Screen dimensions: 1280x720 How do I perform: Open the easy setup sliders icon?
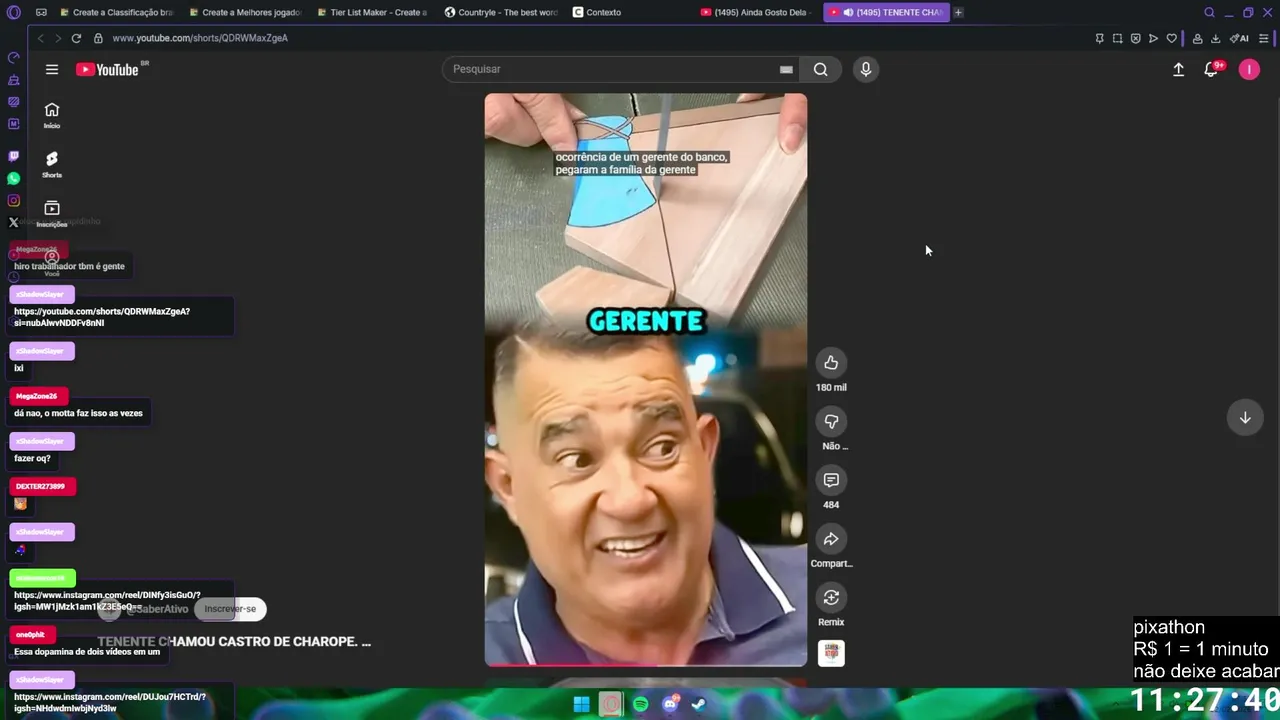(1264, 38)
